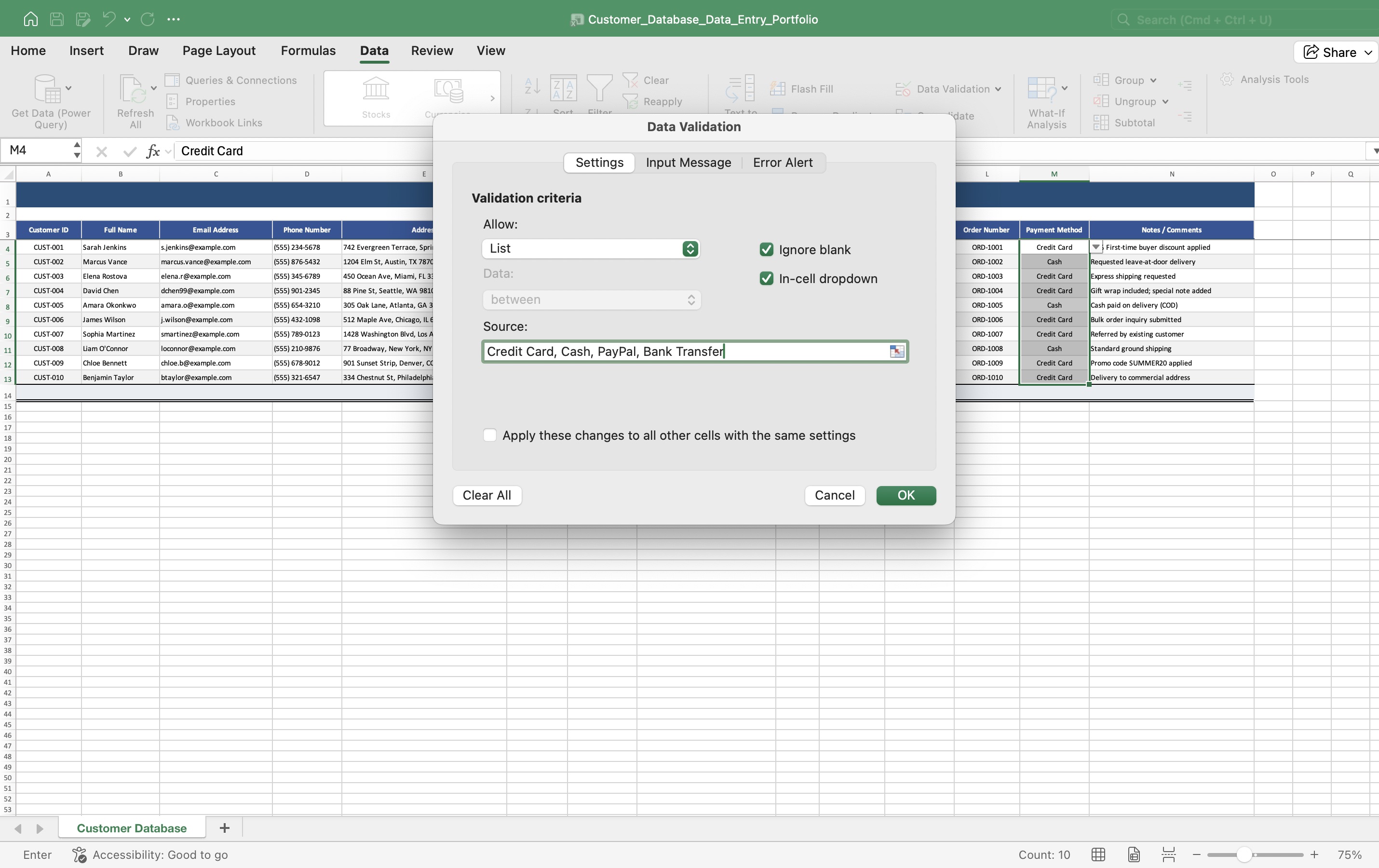The image size is (1379, 868).
Task: Select the Customer Database sheet tab
Action: [132, 827]
